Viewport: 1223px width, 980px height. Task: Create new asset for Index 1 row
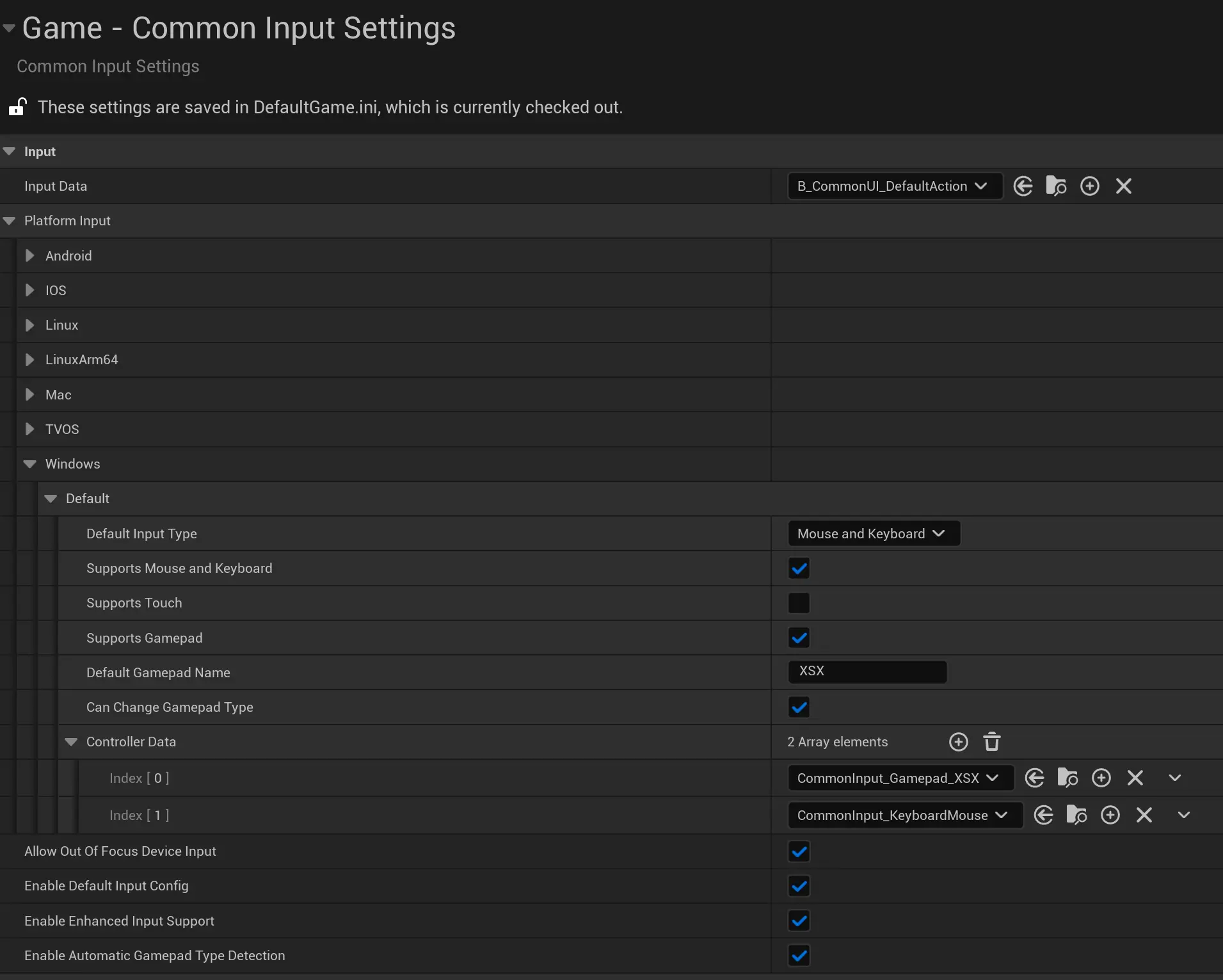click(1110, 815)
